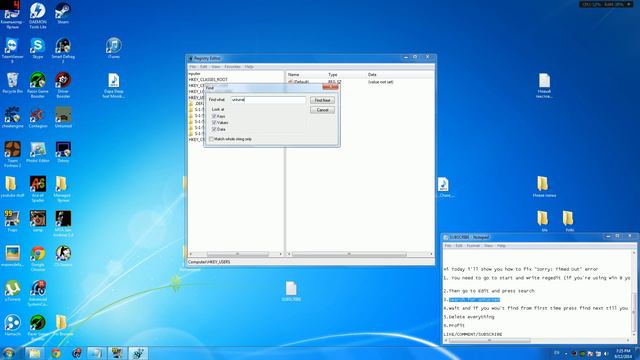
Task: Select the Google Chrome desktop shortcut
Action: [38, 258]
